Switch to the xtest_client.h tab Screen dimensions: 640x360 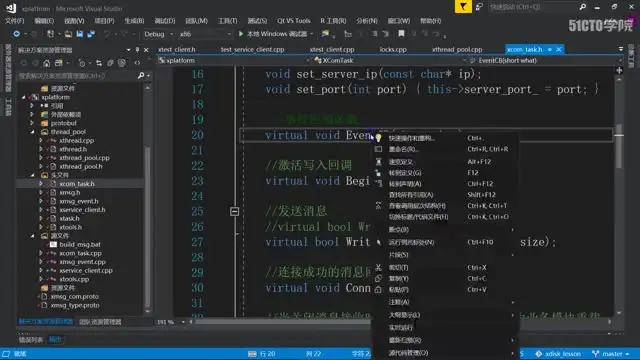tap(177, 49)
